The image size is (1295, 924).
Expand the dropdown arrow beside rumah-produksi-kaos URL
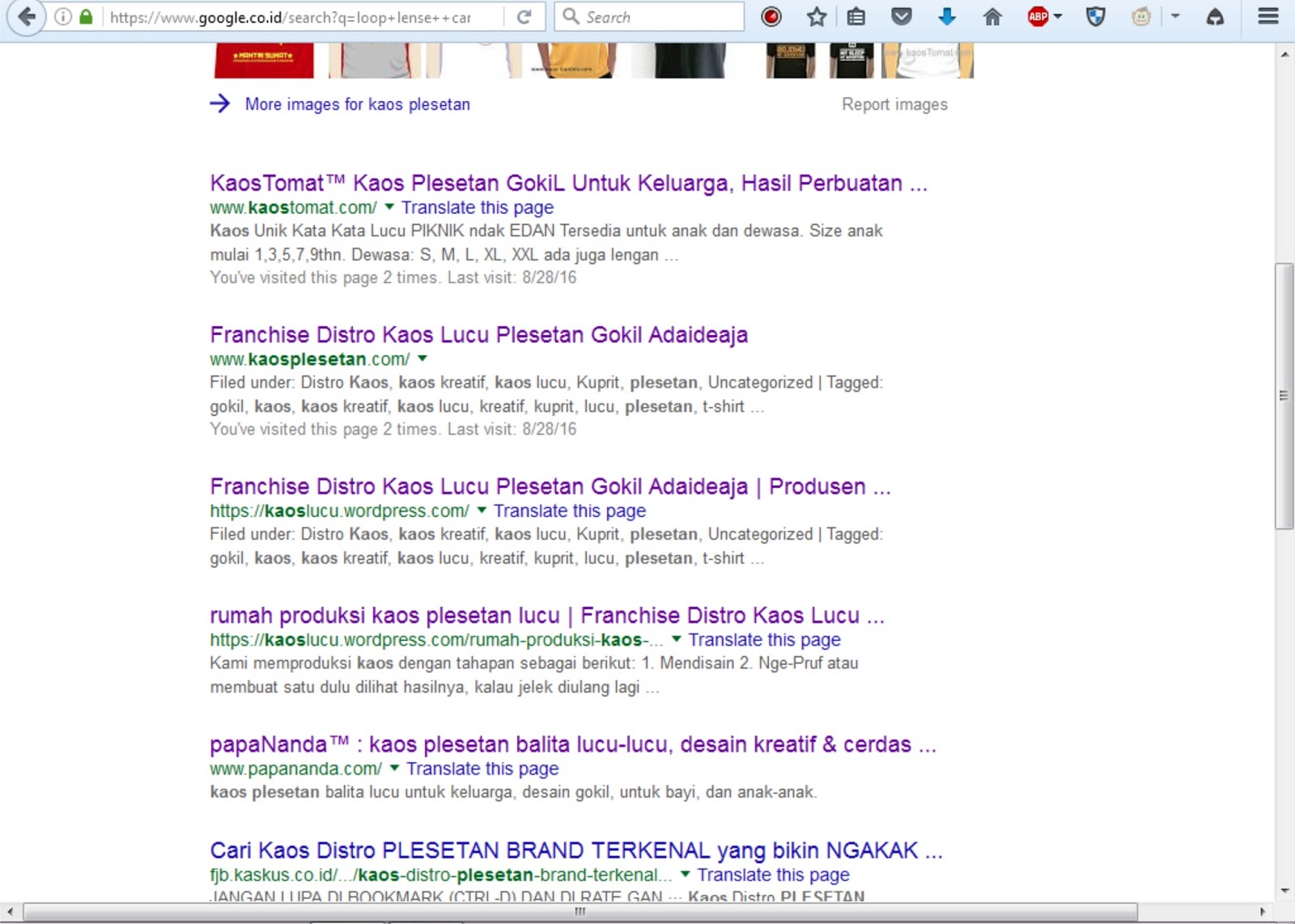tap(676, 638)
